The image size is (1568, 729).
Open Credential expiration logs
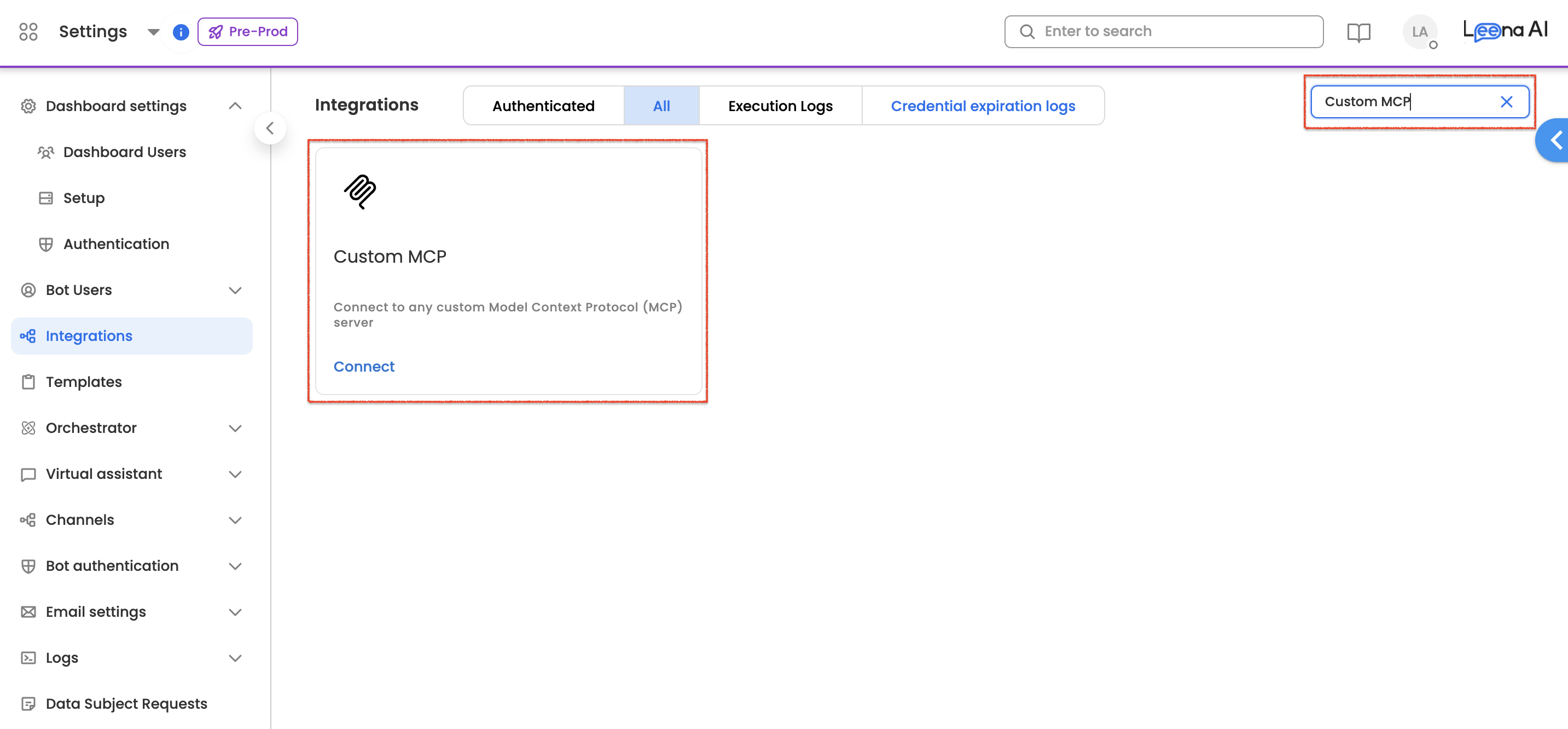tap(983, 106)
